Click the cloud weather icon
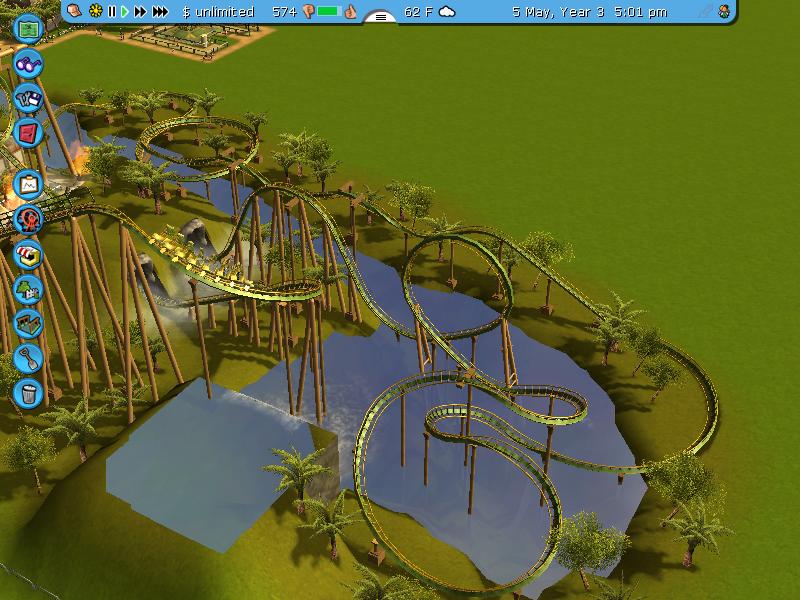Screen dimensions: 800x600 [447, 11]
